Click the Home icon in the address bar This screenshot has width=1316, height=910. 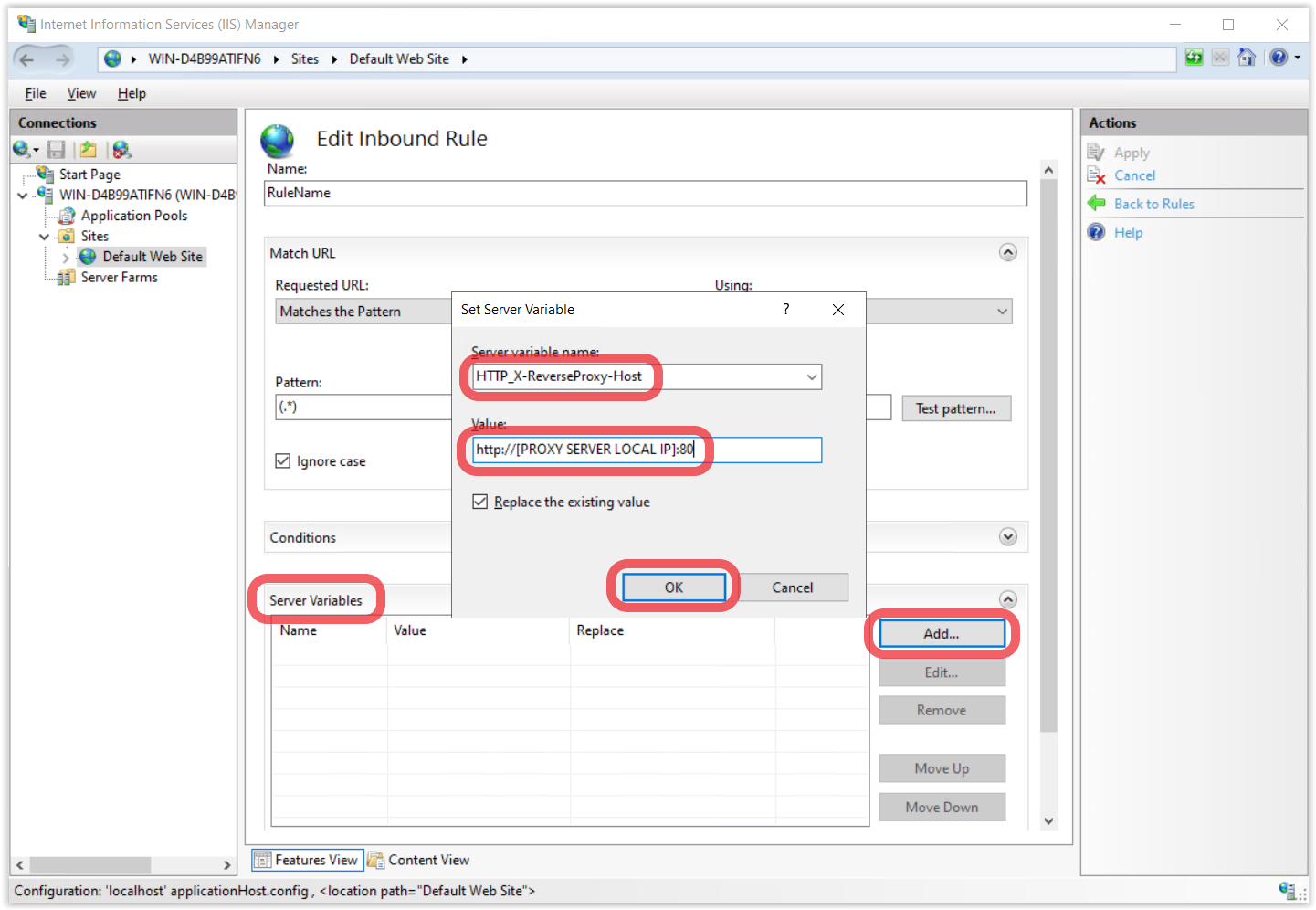1247,58
